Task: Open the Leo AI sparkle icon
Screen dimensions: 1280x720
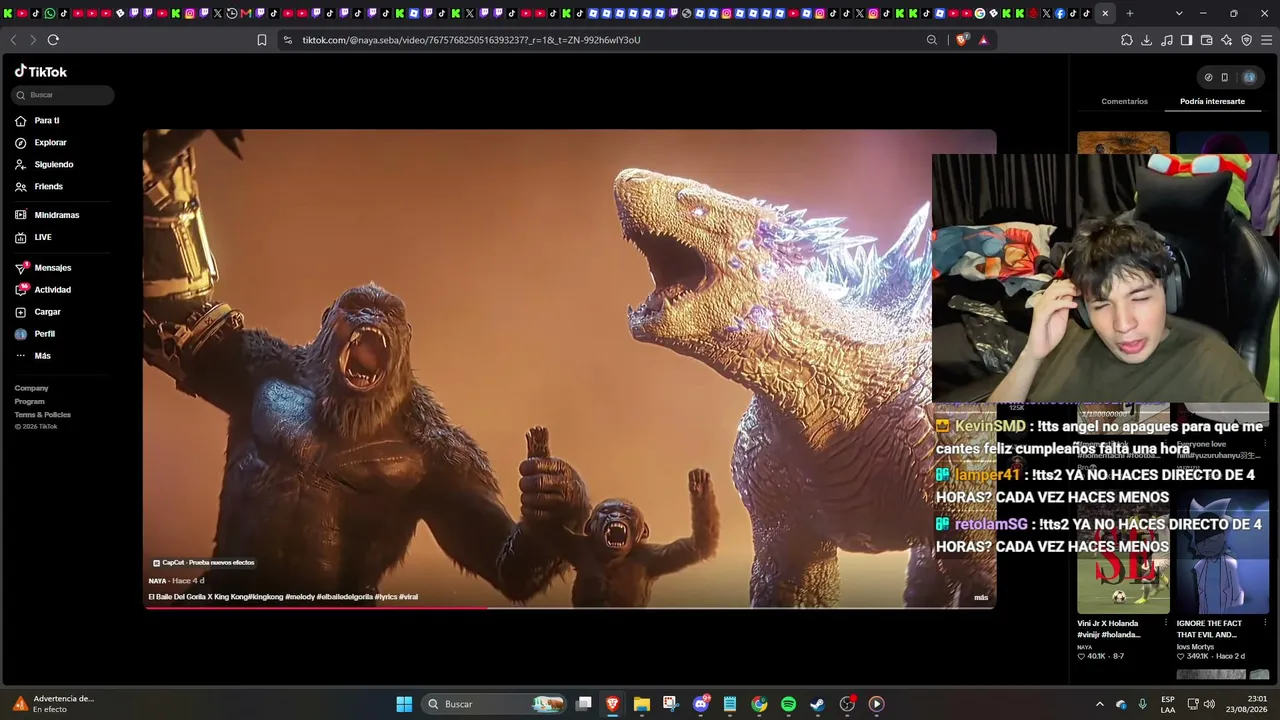Action: coord(1227,40)
